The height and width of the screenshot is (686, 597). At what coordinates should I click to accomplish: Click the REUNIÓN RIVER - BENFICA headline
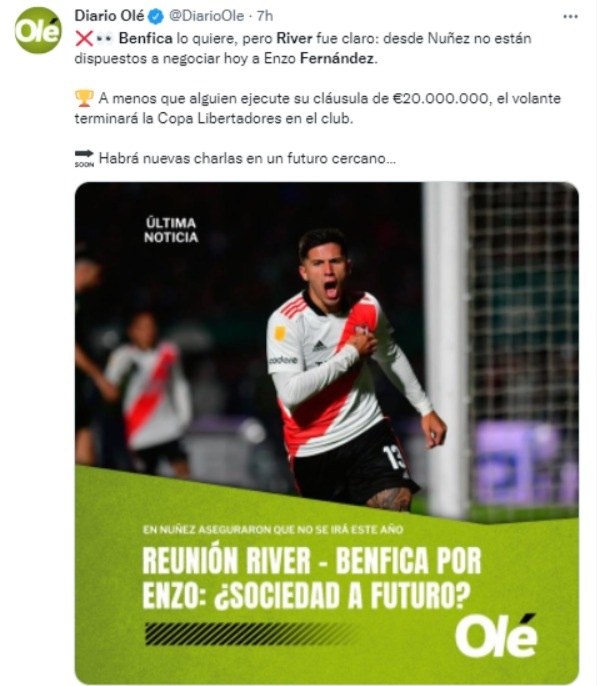pyautogui.click(x=311, y=578)
